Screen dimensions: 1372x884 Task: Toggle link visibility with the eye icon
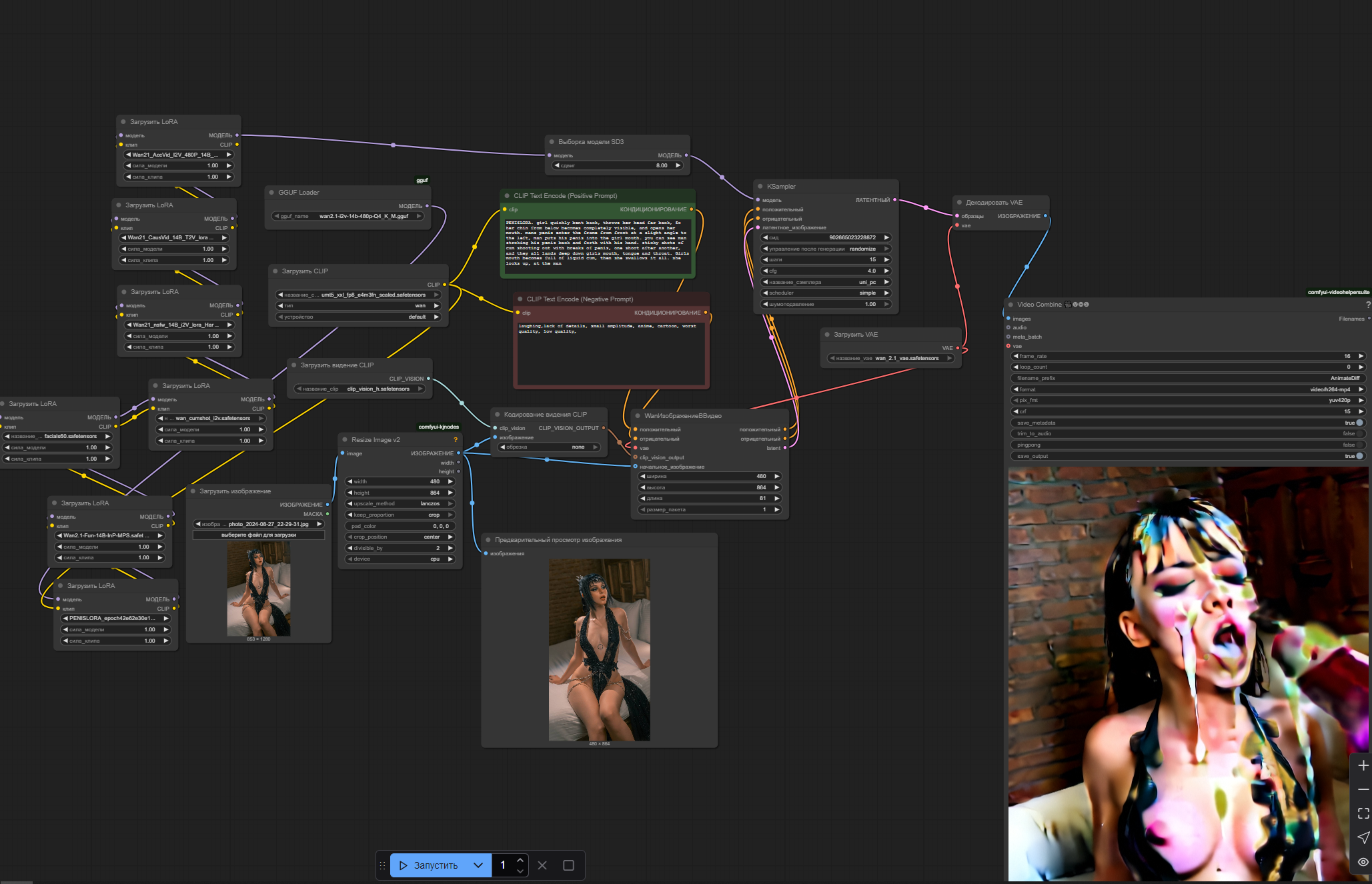click(1363, 862)
